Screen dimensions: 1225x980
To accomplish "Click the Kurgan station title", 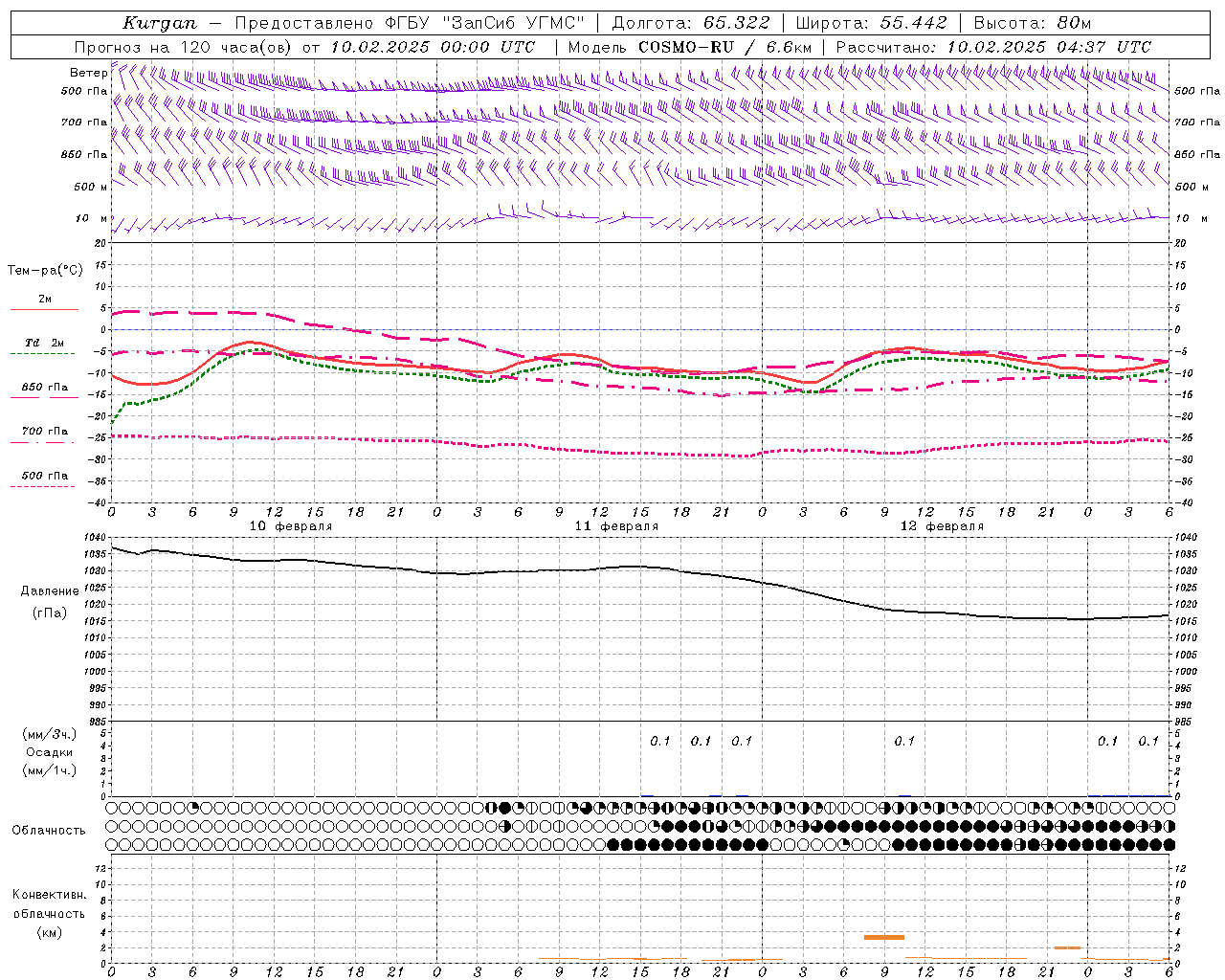I will pyautogui.click(x=159, y=23).
